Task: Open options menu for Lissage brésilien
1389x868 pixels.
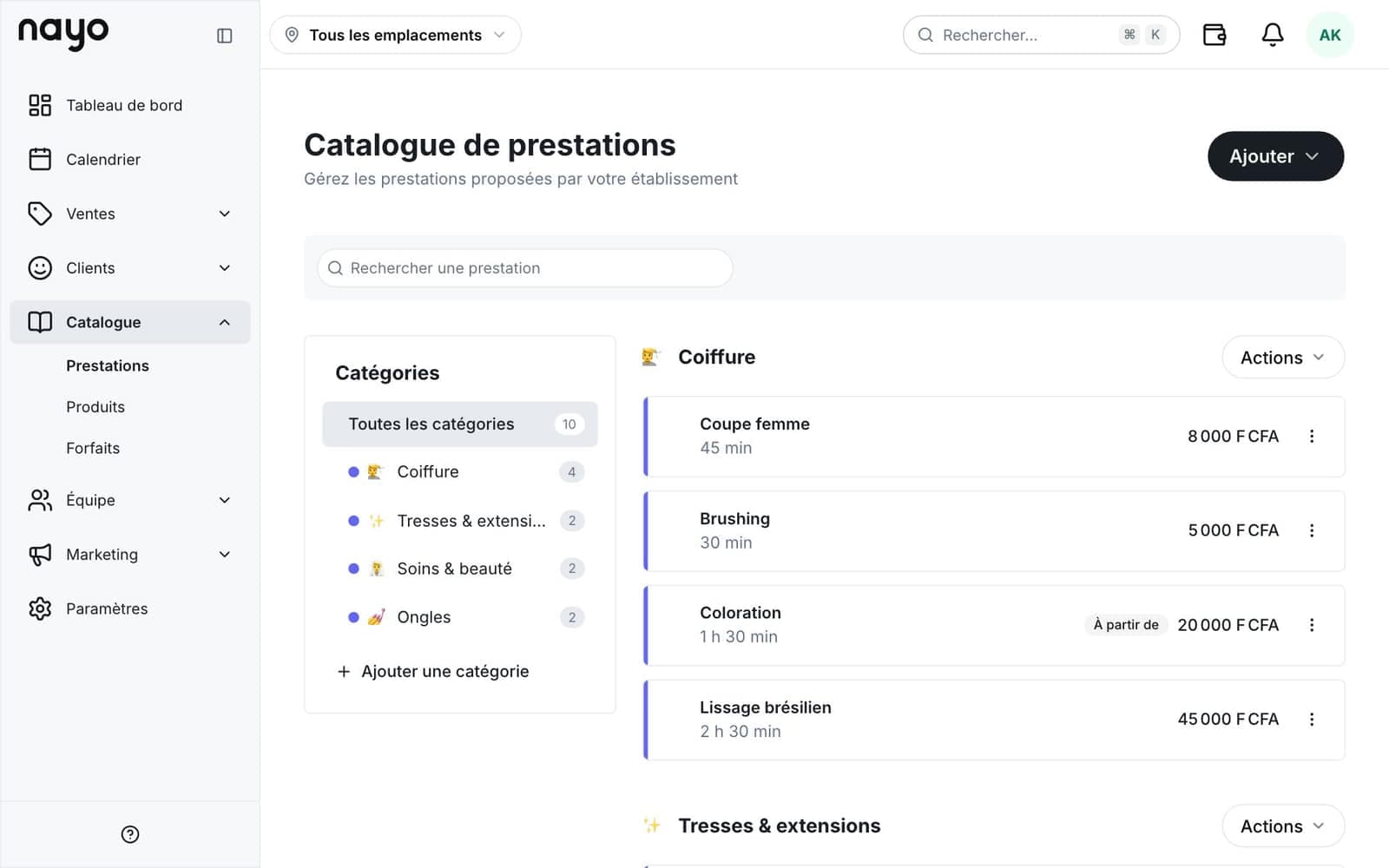Action: (x=1312, y=720)
